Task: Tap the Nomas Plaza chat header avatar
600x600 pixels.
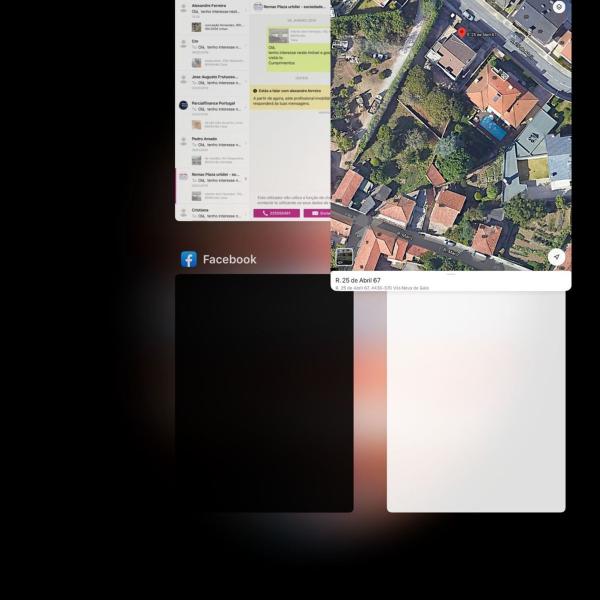Action: 257,6
